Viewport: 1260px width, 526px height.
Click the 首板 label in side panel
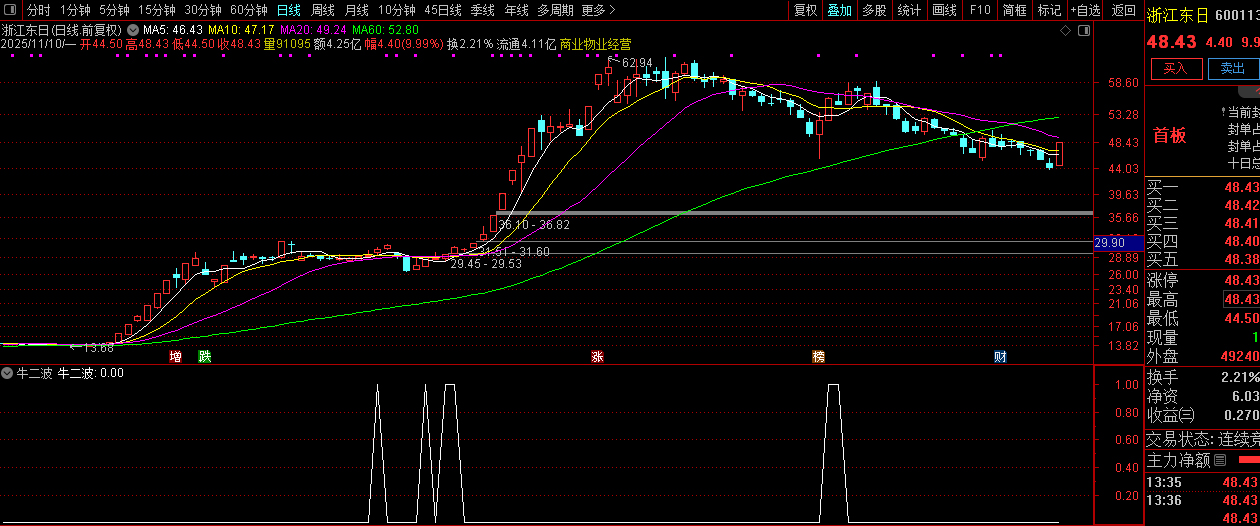click(x=1170, y=136)
